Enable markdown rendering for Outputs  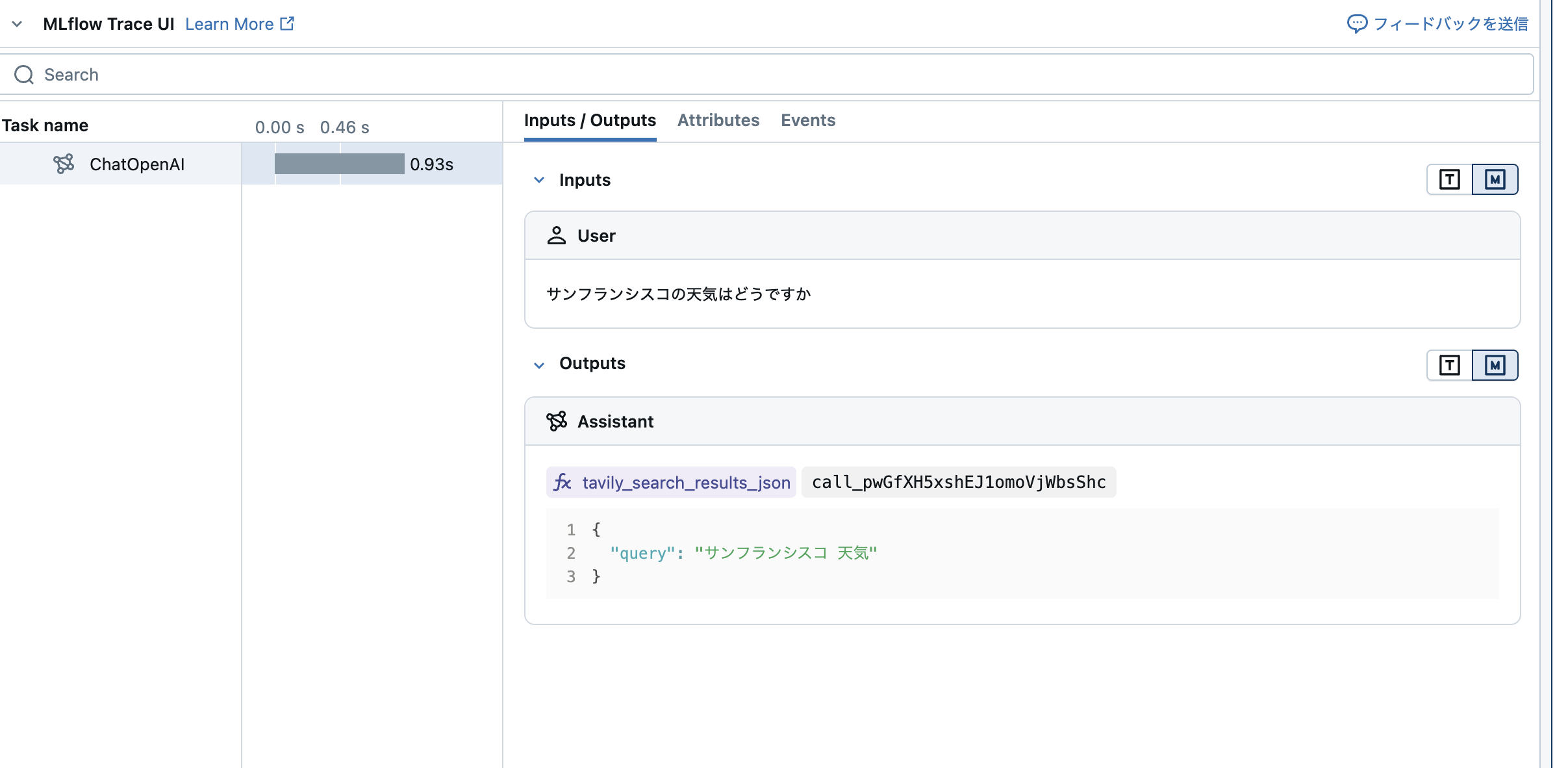click(1495, 365)
